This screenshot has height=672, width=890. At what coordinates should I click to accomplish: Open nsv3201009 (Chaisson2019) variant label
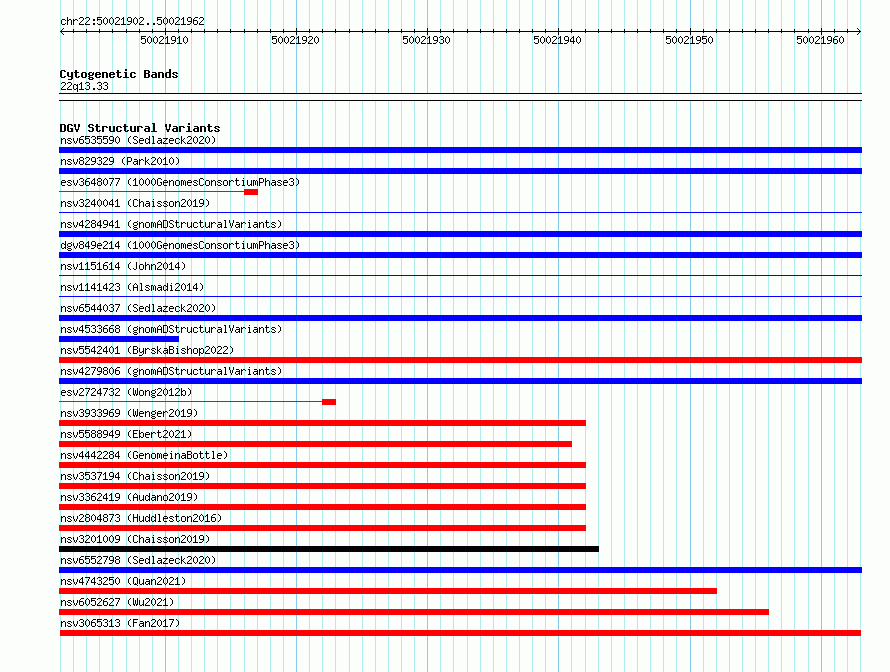135,539
